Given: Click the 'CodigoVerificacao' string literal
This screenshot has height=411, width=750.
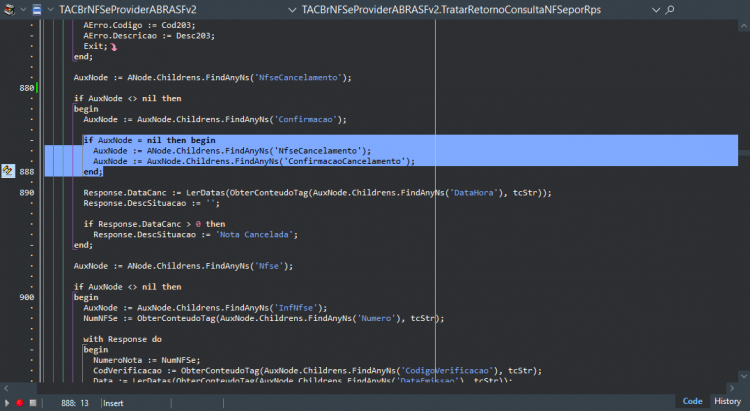Looking at the screenshot, I should (x=447, y=371).
